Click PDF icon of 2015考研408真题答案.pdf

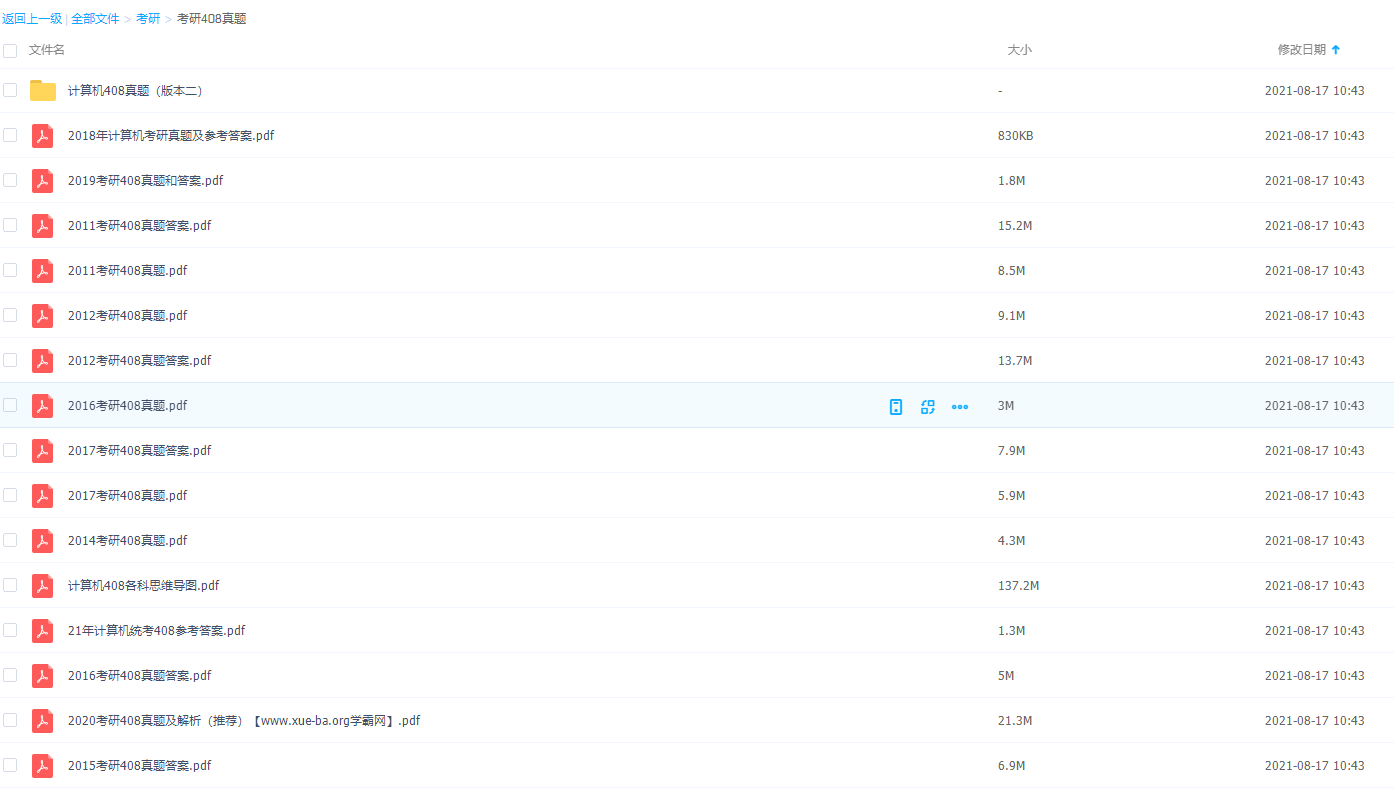pos(42,766)
